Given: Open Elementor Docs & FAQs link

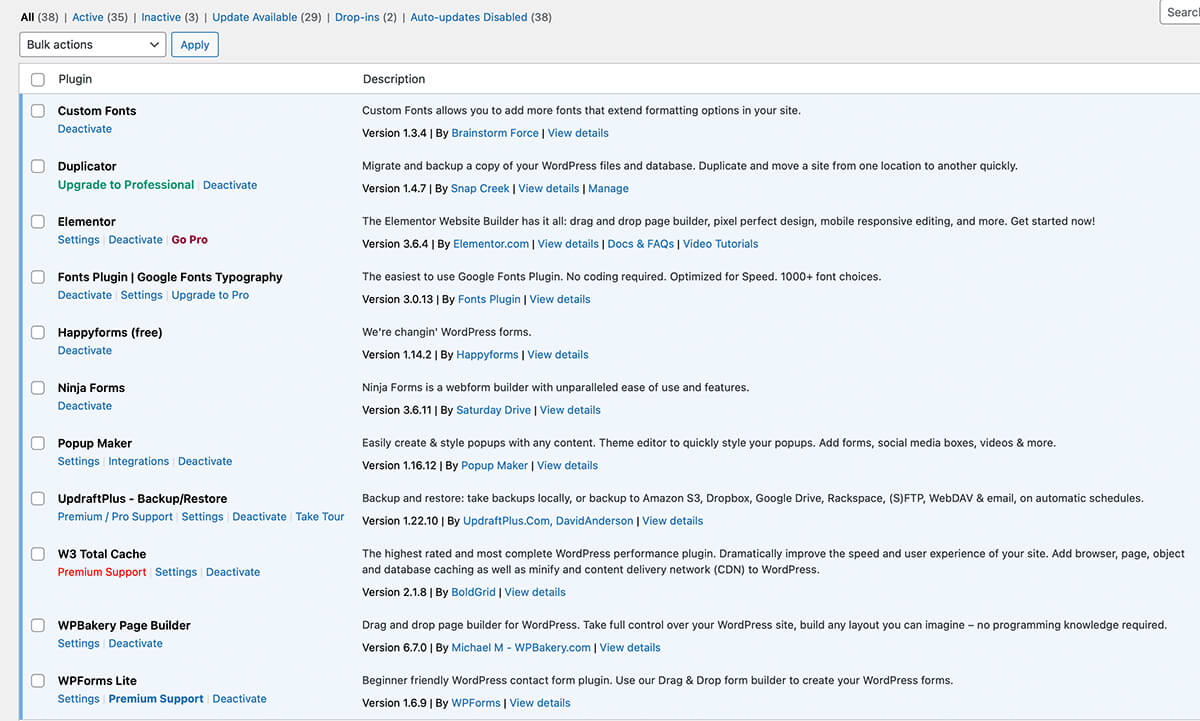Looking at the screenshot, I should 641,244.
